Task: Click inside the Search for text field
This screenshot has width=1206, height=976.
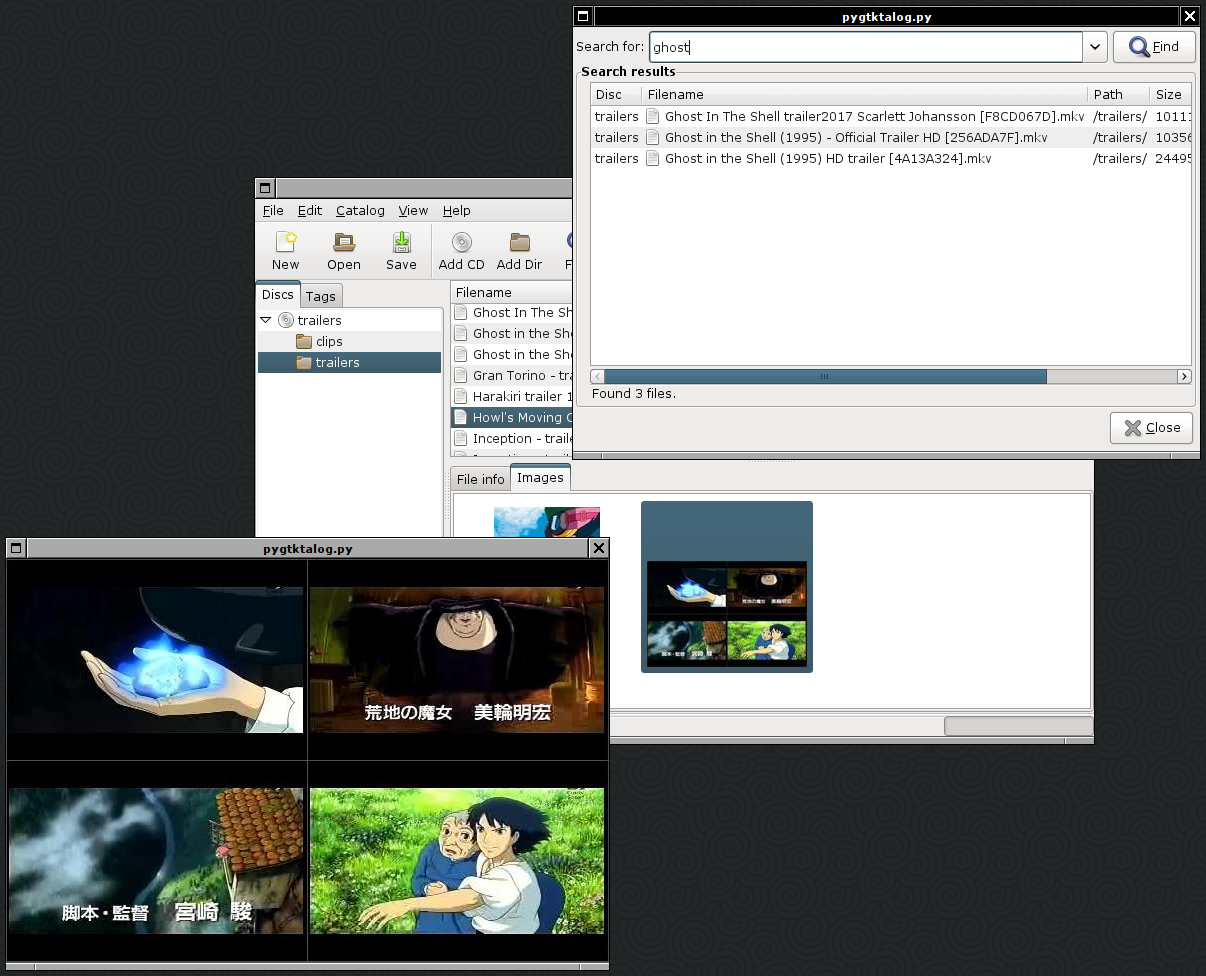Action: (865, 46)
